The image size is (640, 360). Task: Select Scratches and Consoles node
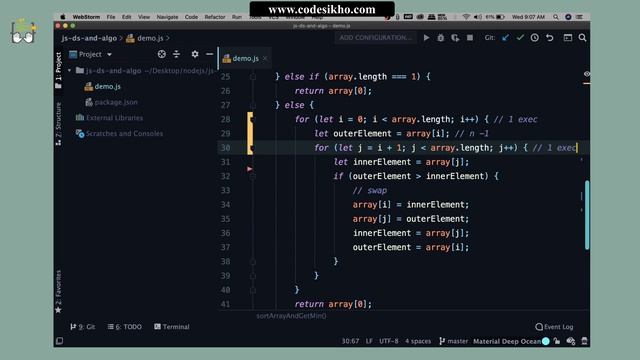coord(119,133)
